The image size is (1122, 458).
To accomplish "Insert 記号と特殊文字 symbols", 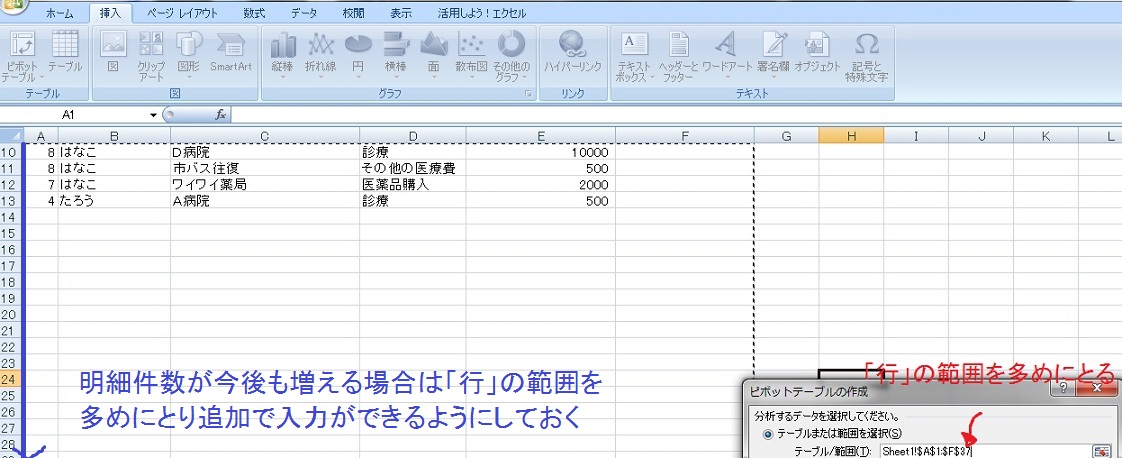I will (867, 57).
